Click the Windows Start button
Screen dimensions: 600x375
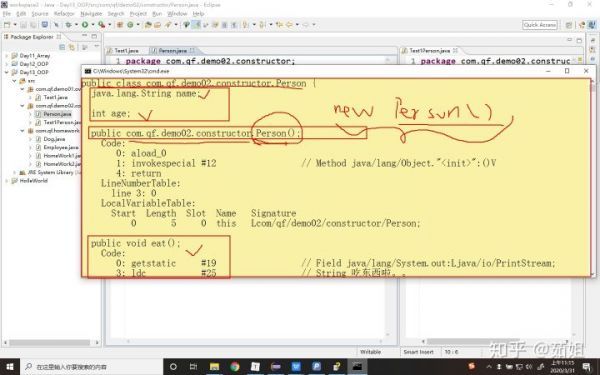point(10,367)
